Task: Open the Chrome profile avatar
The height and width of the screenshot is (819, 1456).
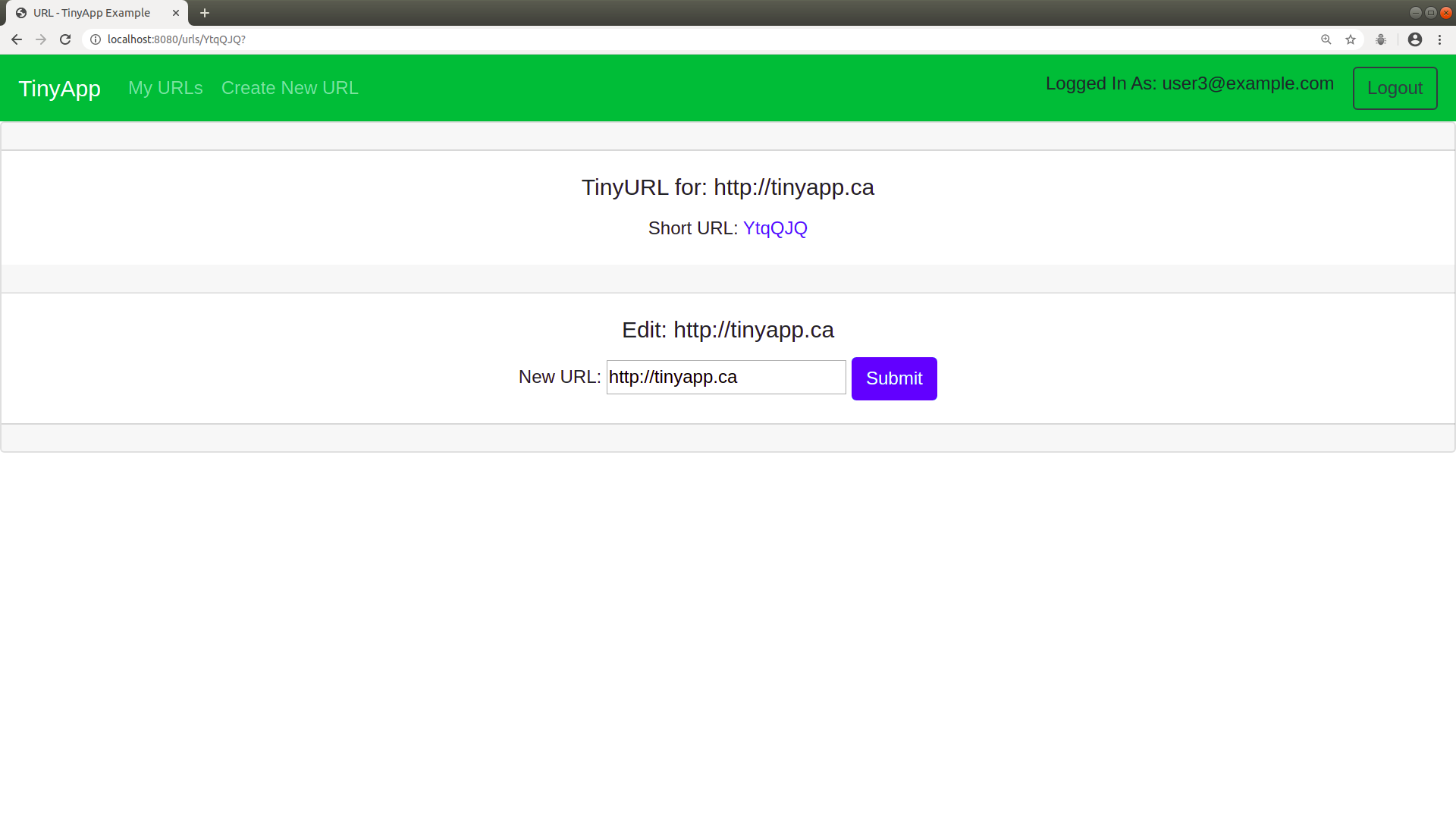Action: click(1415, 39)
